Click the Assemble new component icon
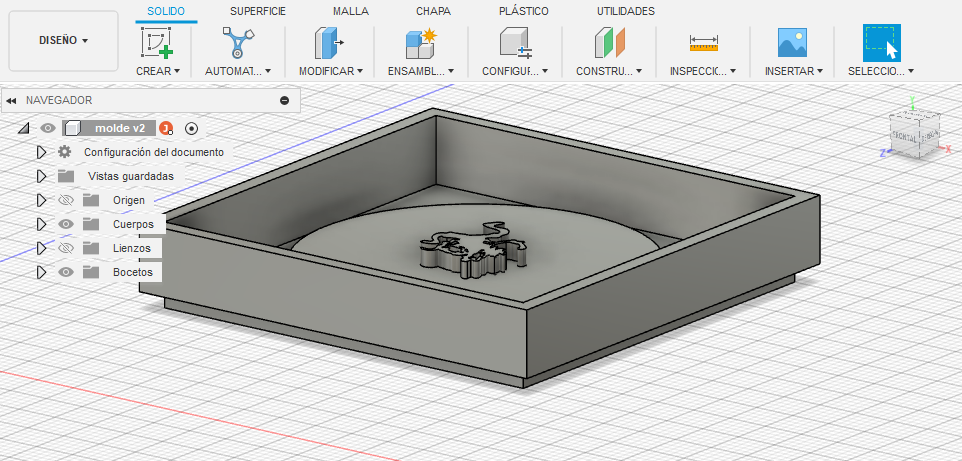The width and height of the screenshot is (962, 461). coord(421,43)
